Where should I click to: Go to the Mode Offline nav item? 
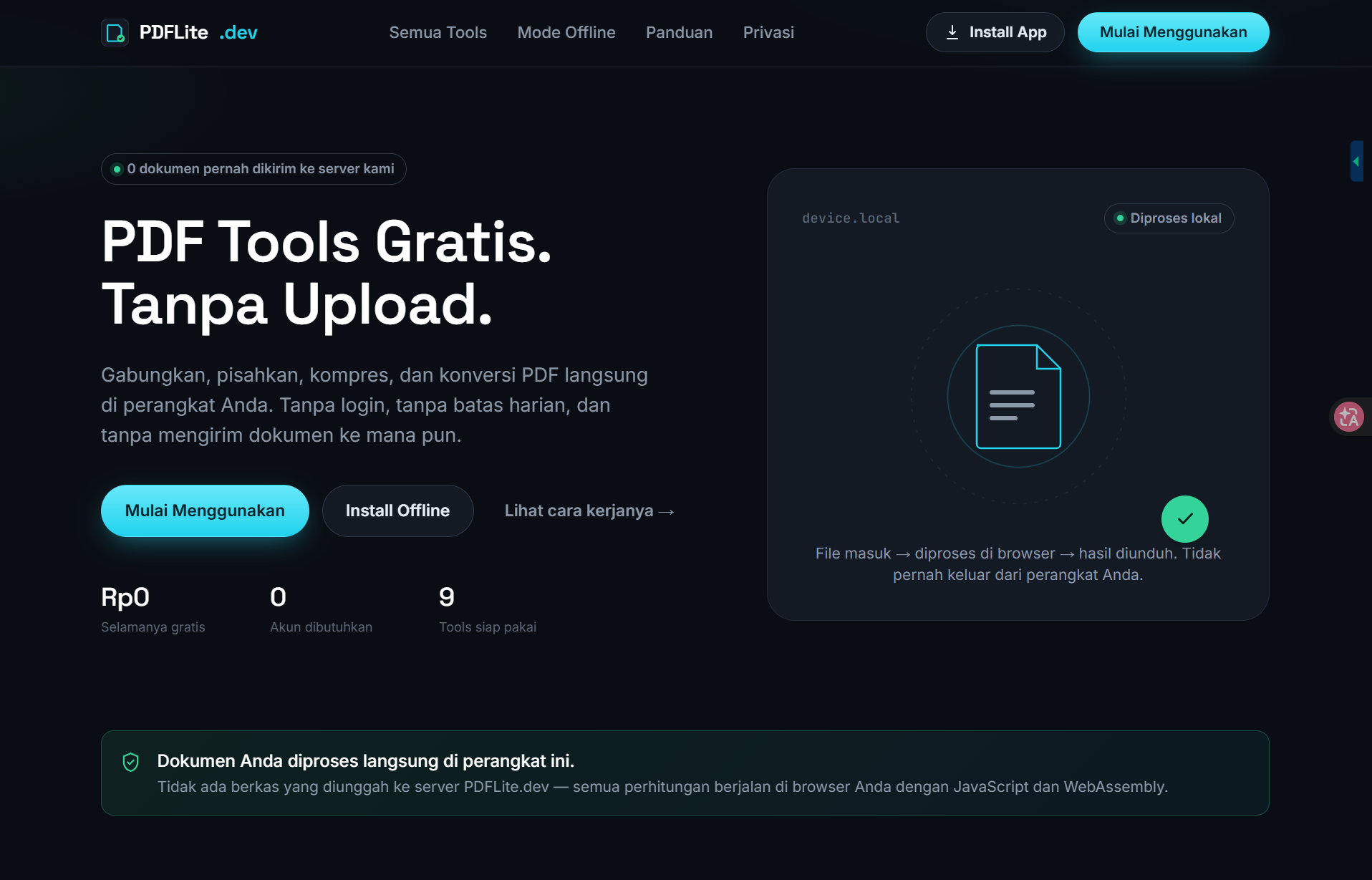click(x=566, y=32)
